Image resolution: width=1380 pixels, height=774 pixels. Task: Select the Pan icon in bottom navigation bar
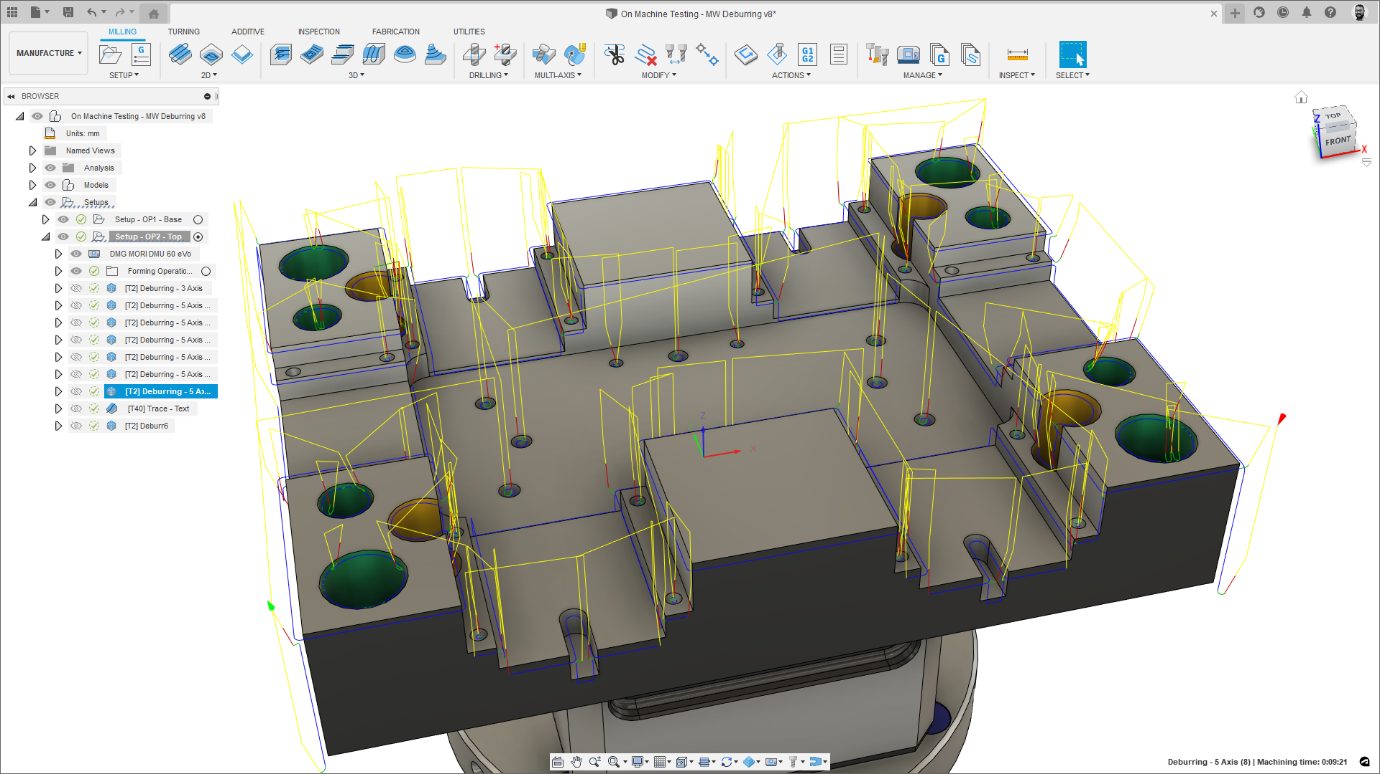coord(577,760)
